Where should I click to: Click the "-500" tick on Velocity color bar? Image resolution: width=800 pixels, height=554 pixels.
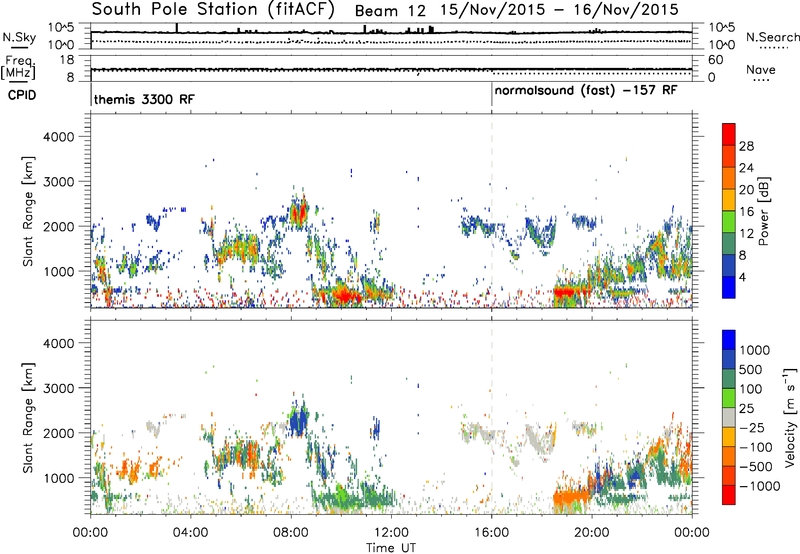coord(755,466)
